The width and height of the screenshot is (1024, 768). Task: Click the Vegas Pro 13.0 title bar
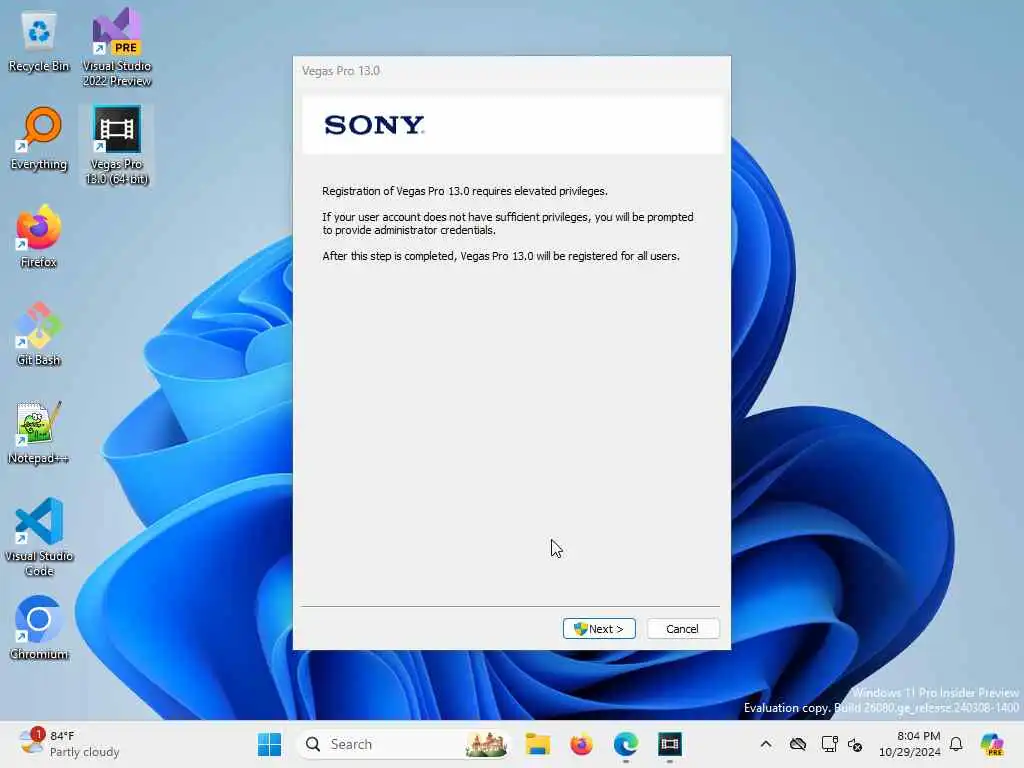tap(511, 71)
